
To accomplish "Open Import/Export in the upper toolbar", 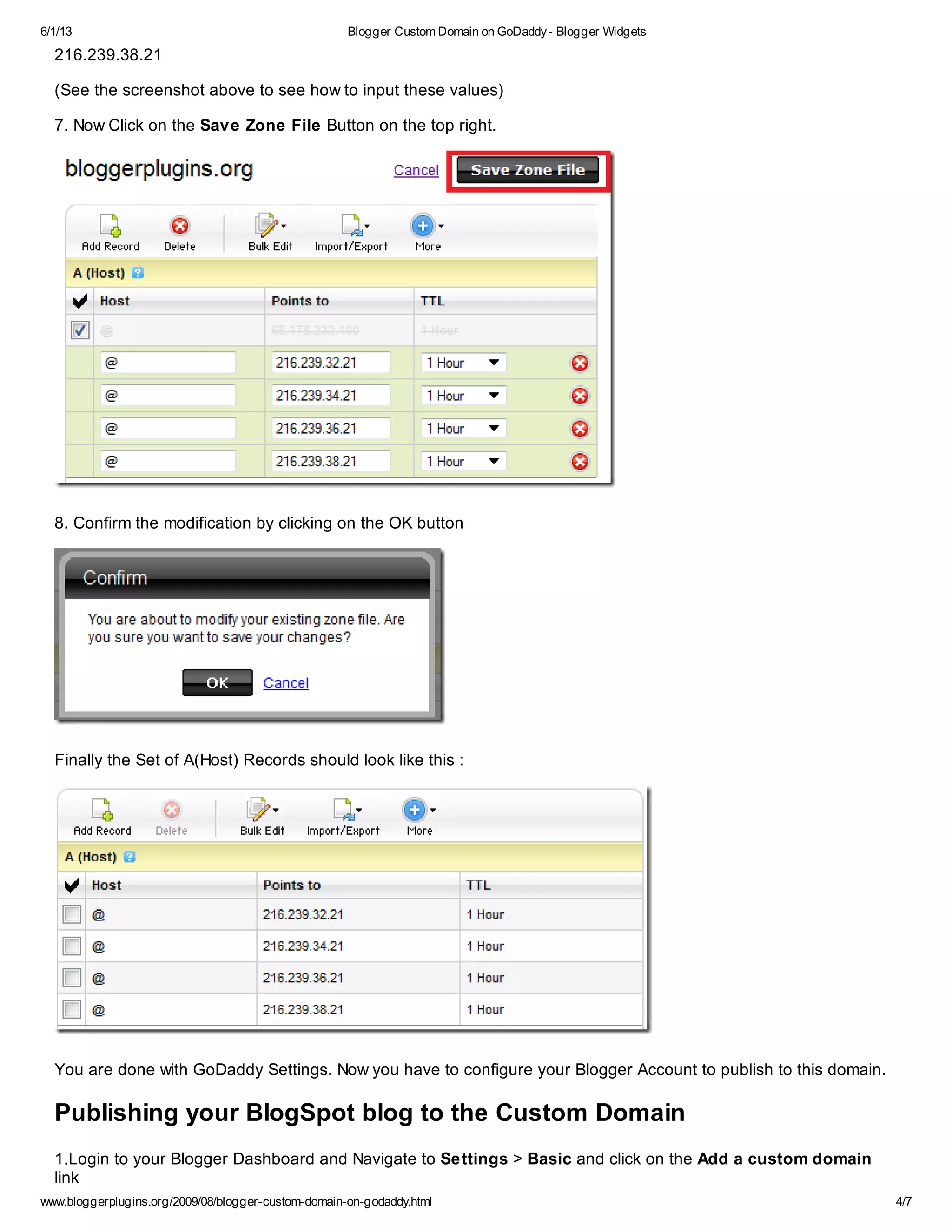I will pyautogui.click(x=352, y=226).
